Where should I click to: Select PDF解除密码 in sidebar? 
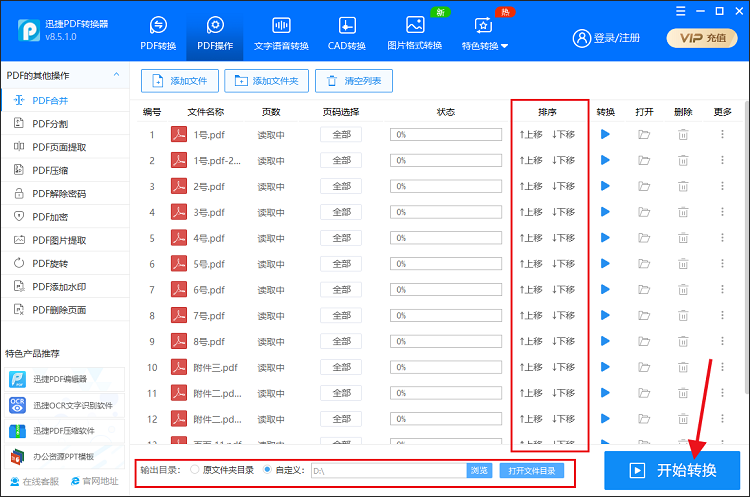click(x=65, y=194)
